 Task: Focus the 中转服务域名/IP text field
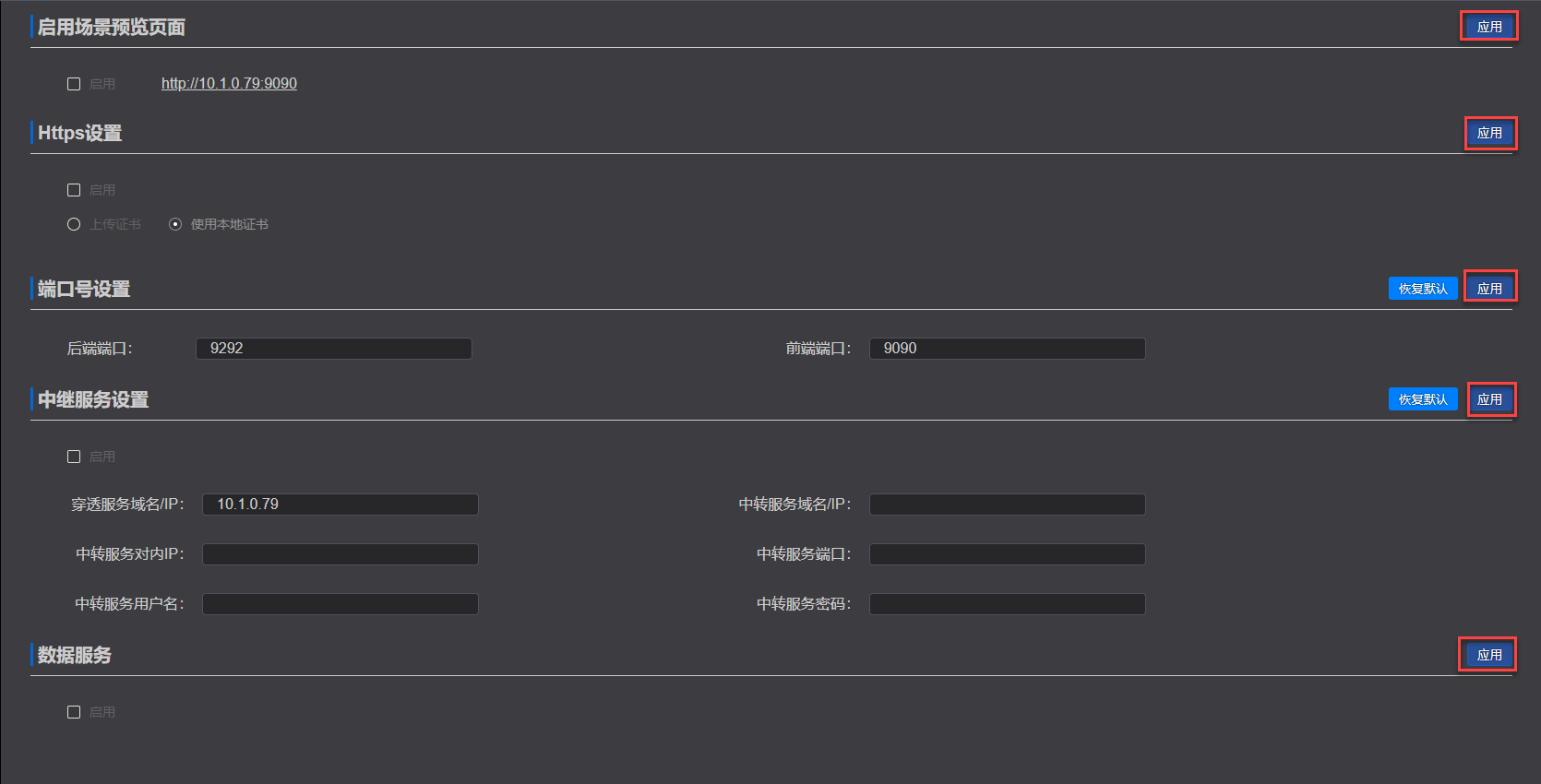(1007, 505)
